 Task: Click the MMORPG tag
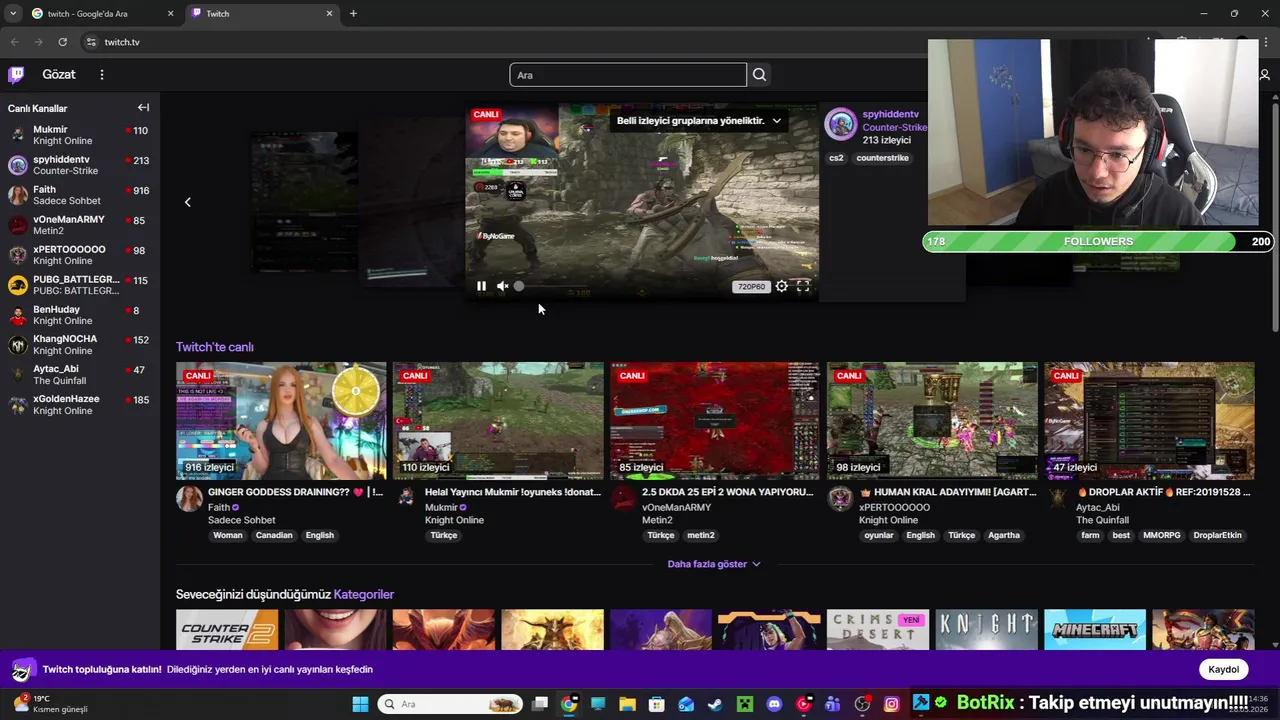tap(1162, 535)
